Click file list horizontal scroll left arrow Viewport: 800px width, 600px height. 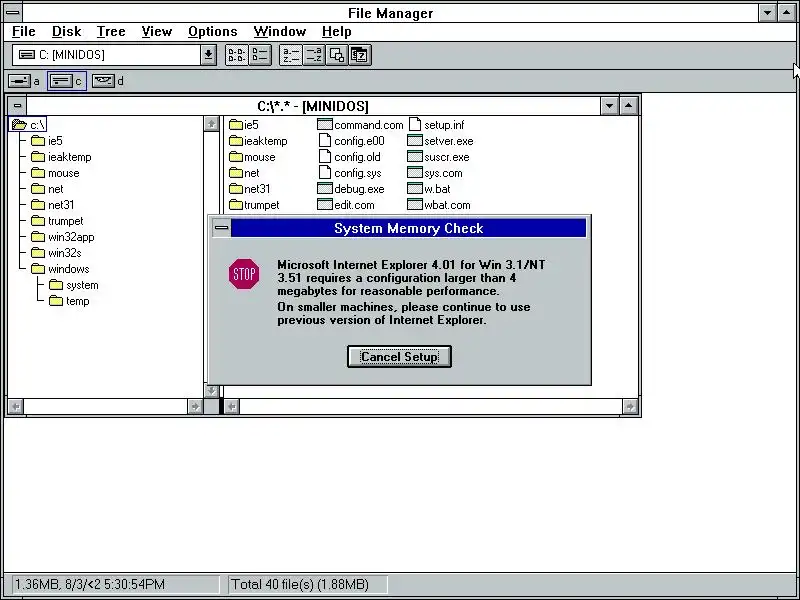pyautogui.click(x=232, y=407)
